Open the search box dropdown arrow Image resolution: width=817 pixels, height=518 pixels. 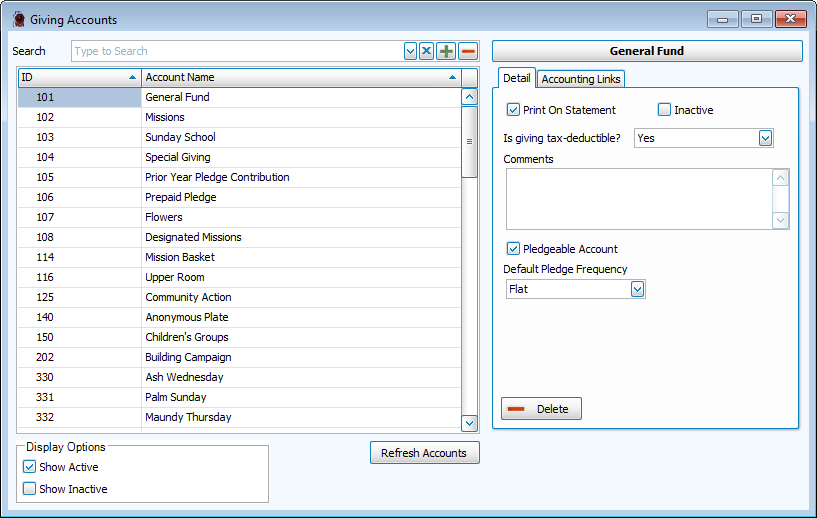[x=410, y=51]
